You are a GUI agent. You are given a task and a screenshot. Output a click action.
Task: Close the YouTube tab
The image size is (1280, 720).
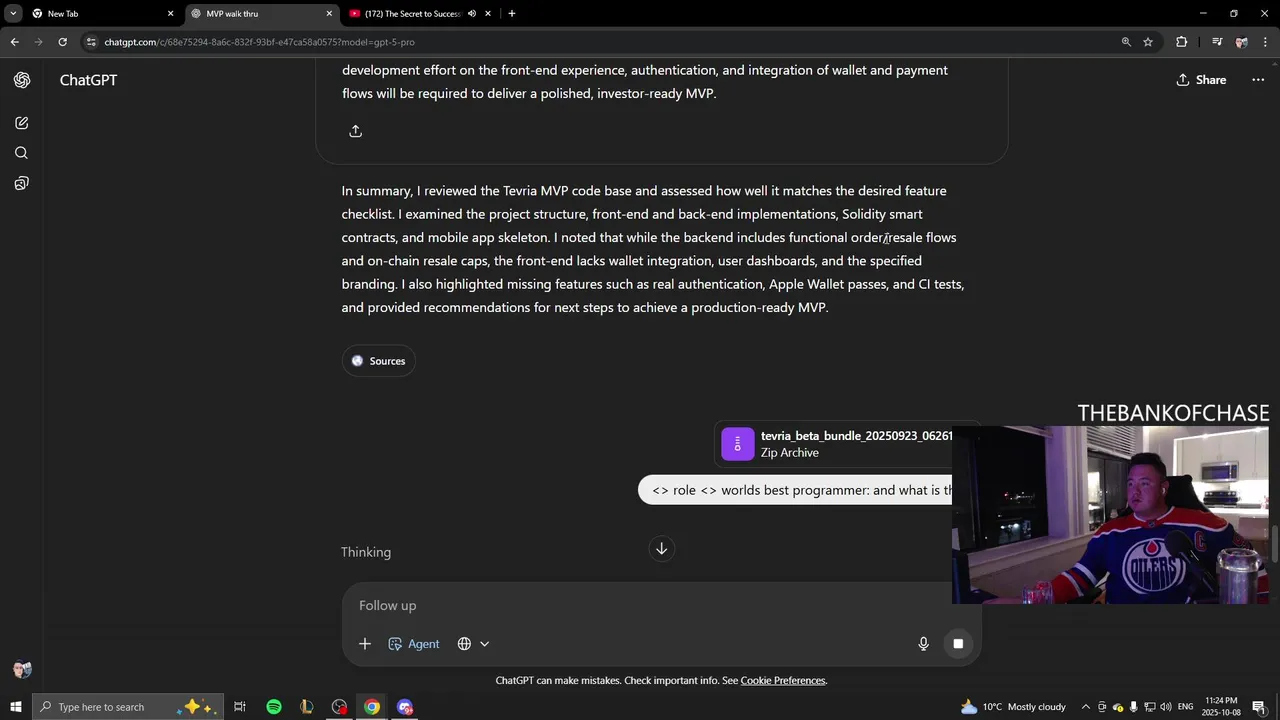click(x=488, y=14)
